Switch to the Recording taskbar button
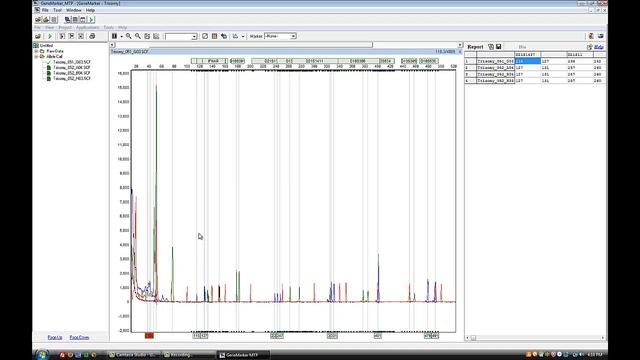 pos(188,355)
